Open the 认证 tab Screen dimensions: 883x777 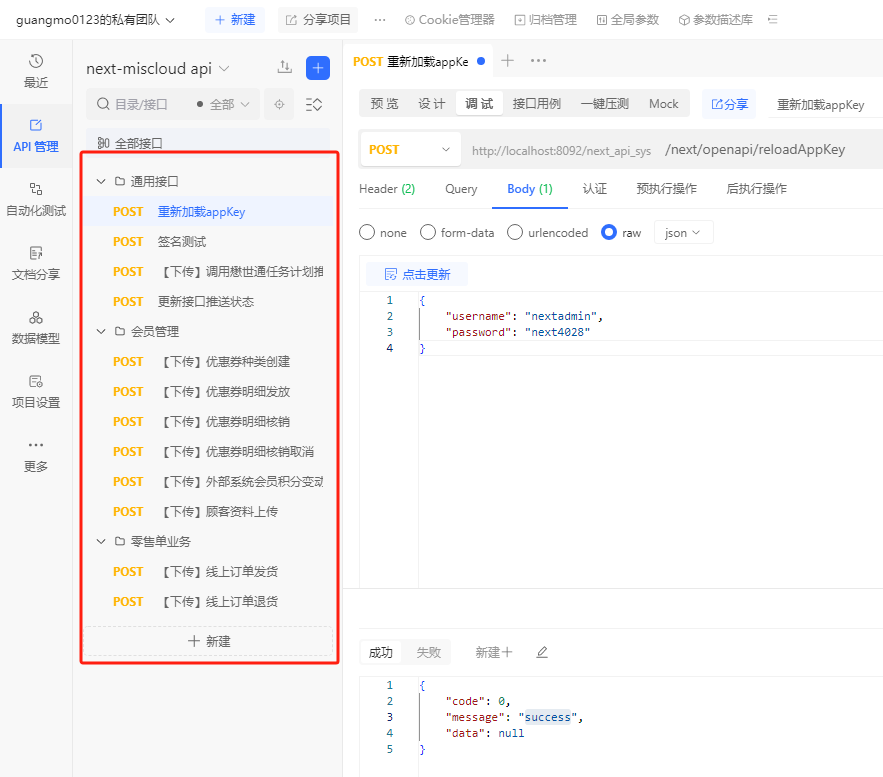click(594, 189)
